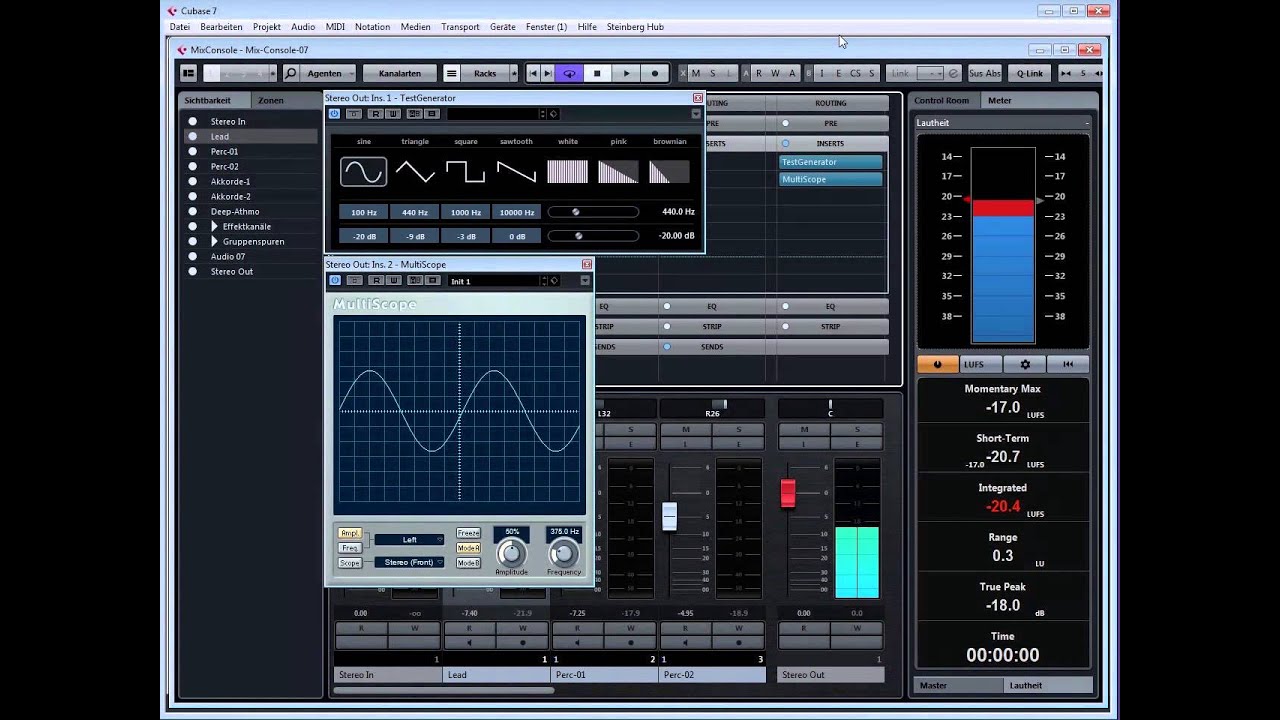Toggle visibility of Akkorde-1 channel
This screenshot has width=1280, height=720.
(x=193, y=182)
